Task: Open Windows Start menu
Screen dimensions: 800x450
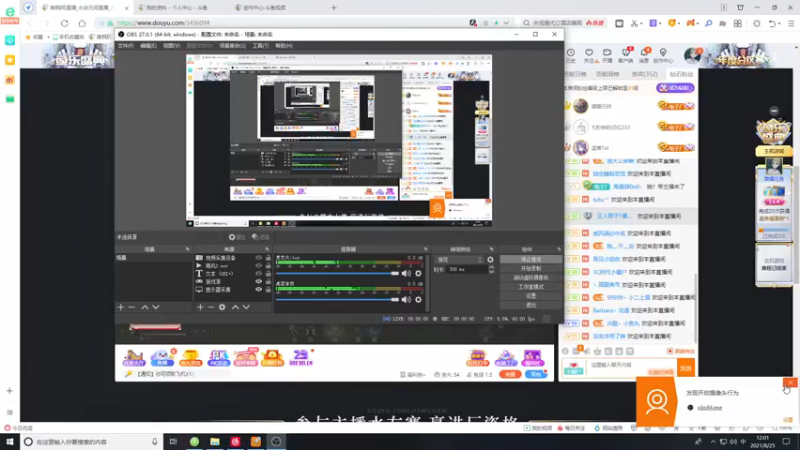Action: [x=10, y=442]
